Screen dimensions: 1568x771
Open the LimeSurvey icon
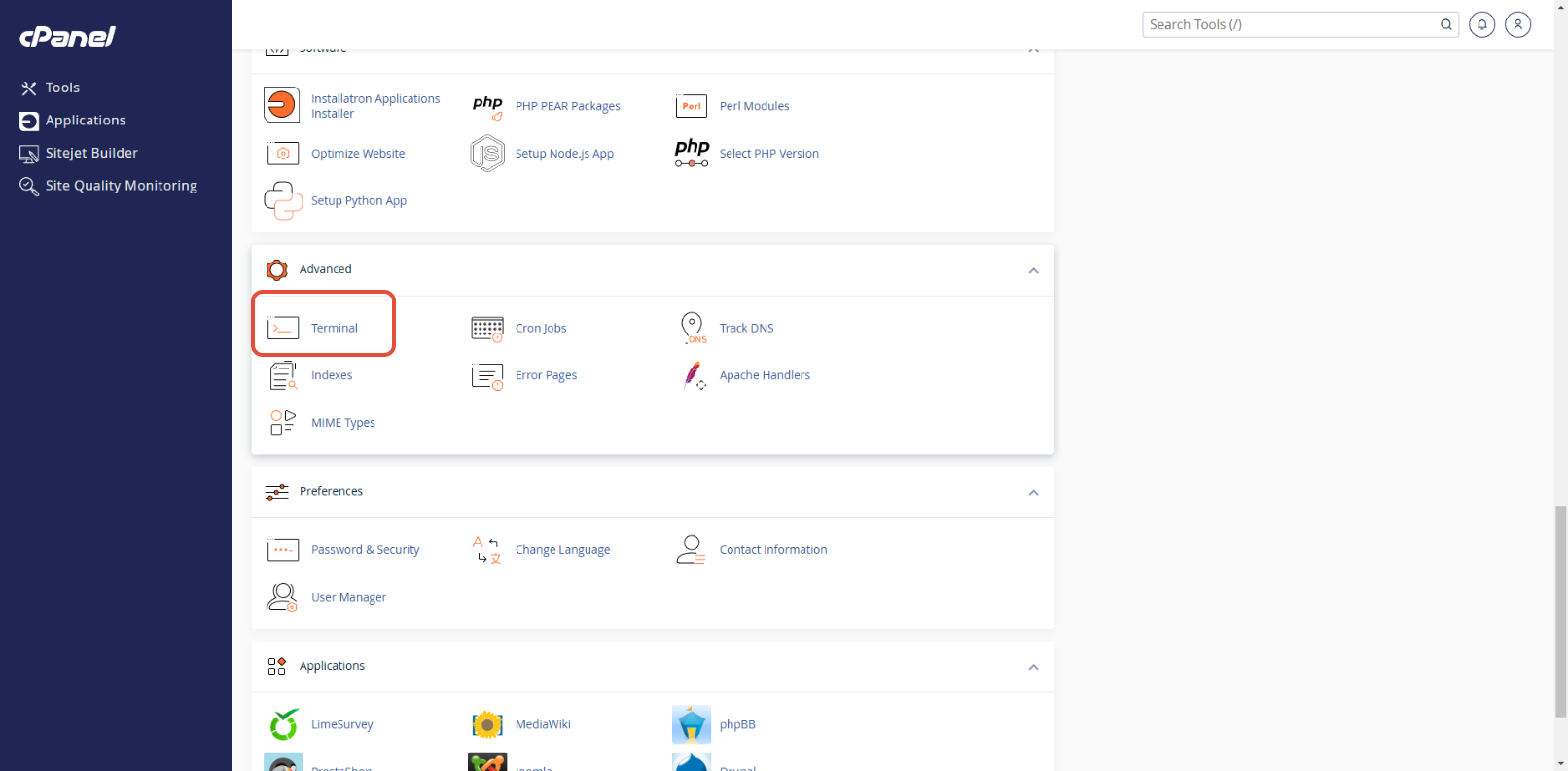click(283, 724)
